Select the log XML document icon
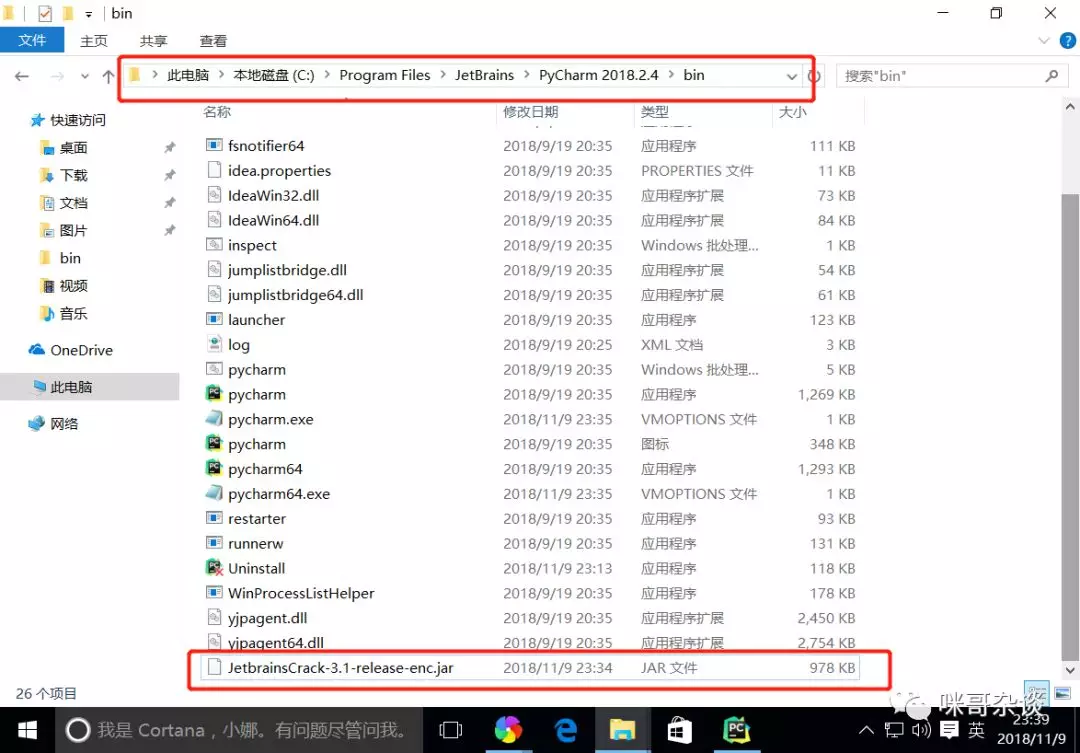The image size is (1080, 753). pyautogui.click(x=214, y=344)
